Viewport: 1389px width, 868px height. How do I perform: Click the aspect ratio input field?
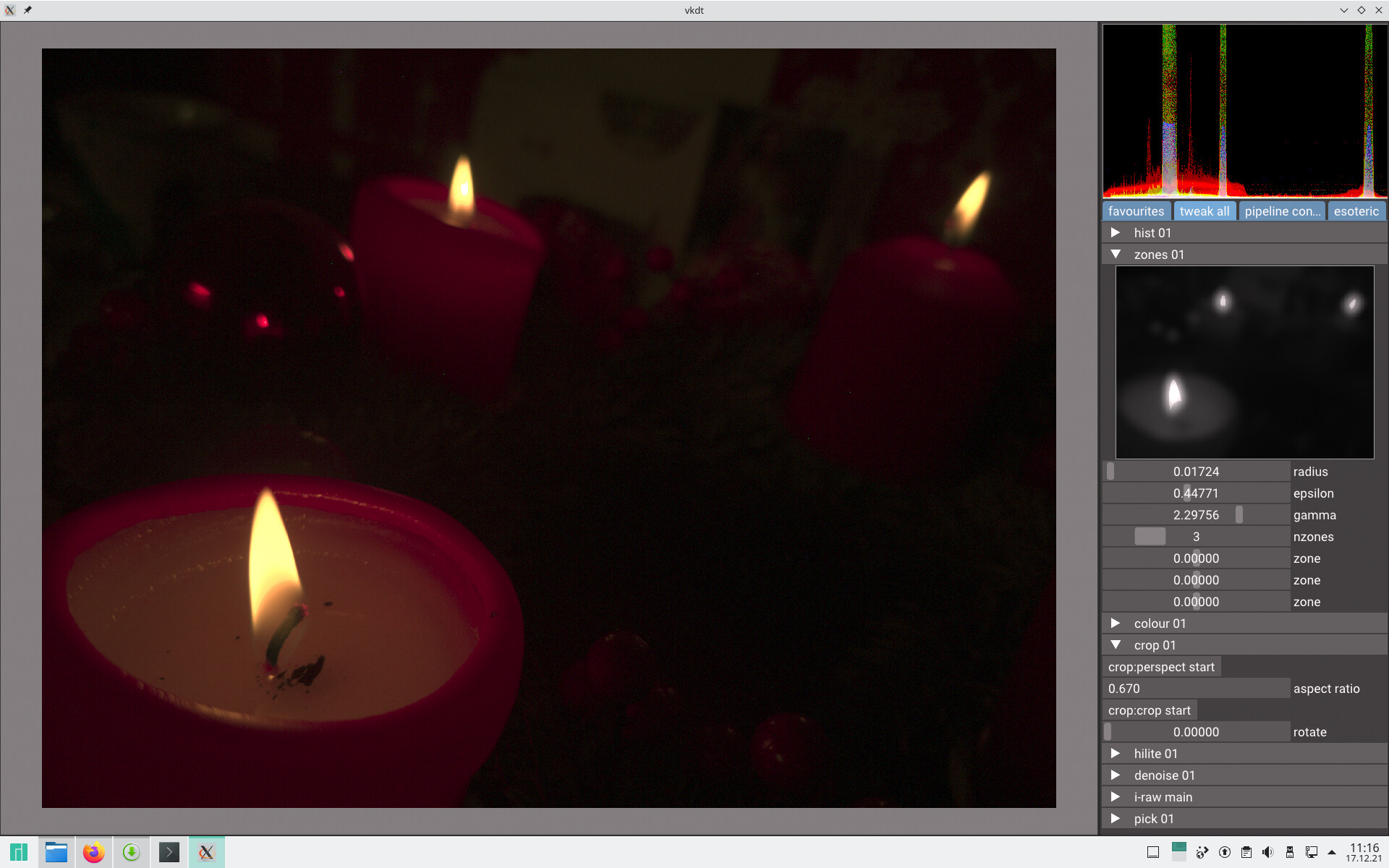(1196, 689)
